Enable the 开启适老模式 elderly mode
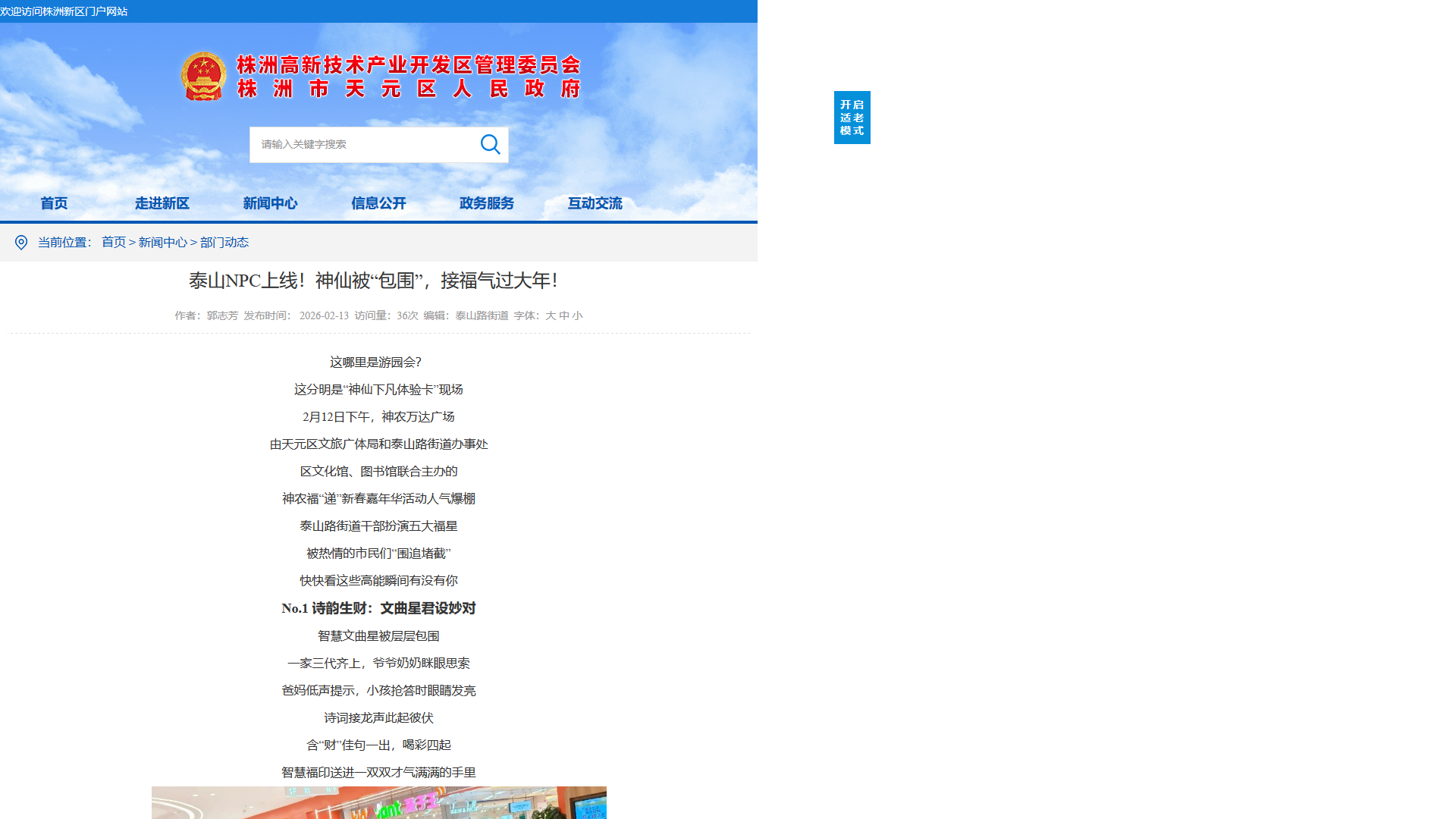The width and height of the screenshot is (1456, 819). coord(852,118)
